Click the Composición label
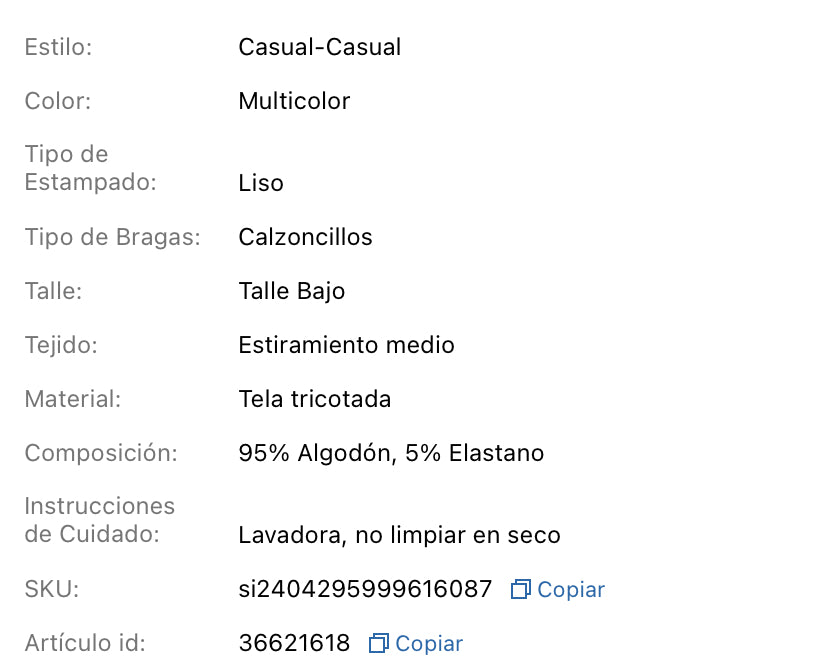The image size is (828, 672). (x=101, y=453)
